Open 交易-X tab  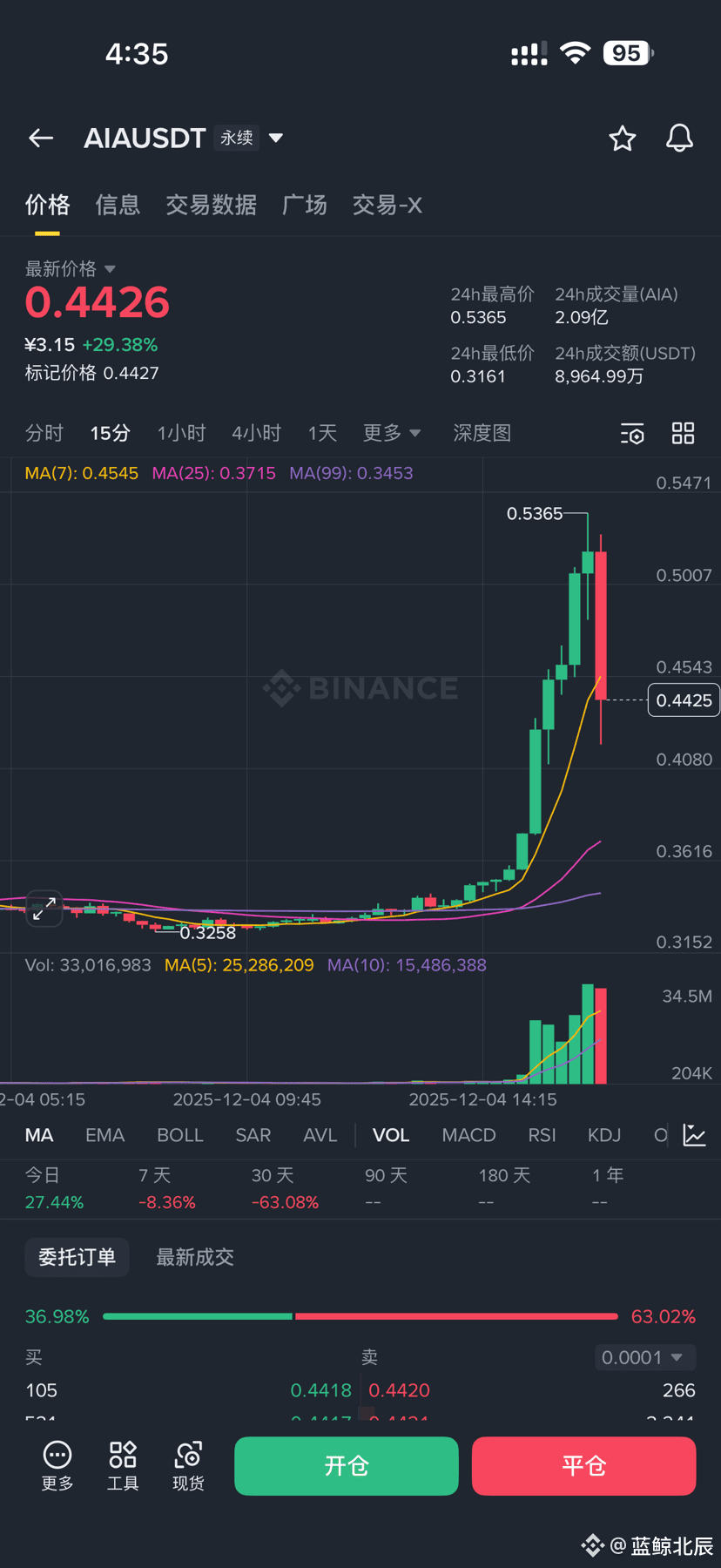tap(387, 205)
